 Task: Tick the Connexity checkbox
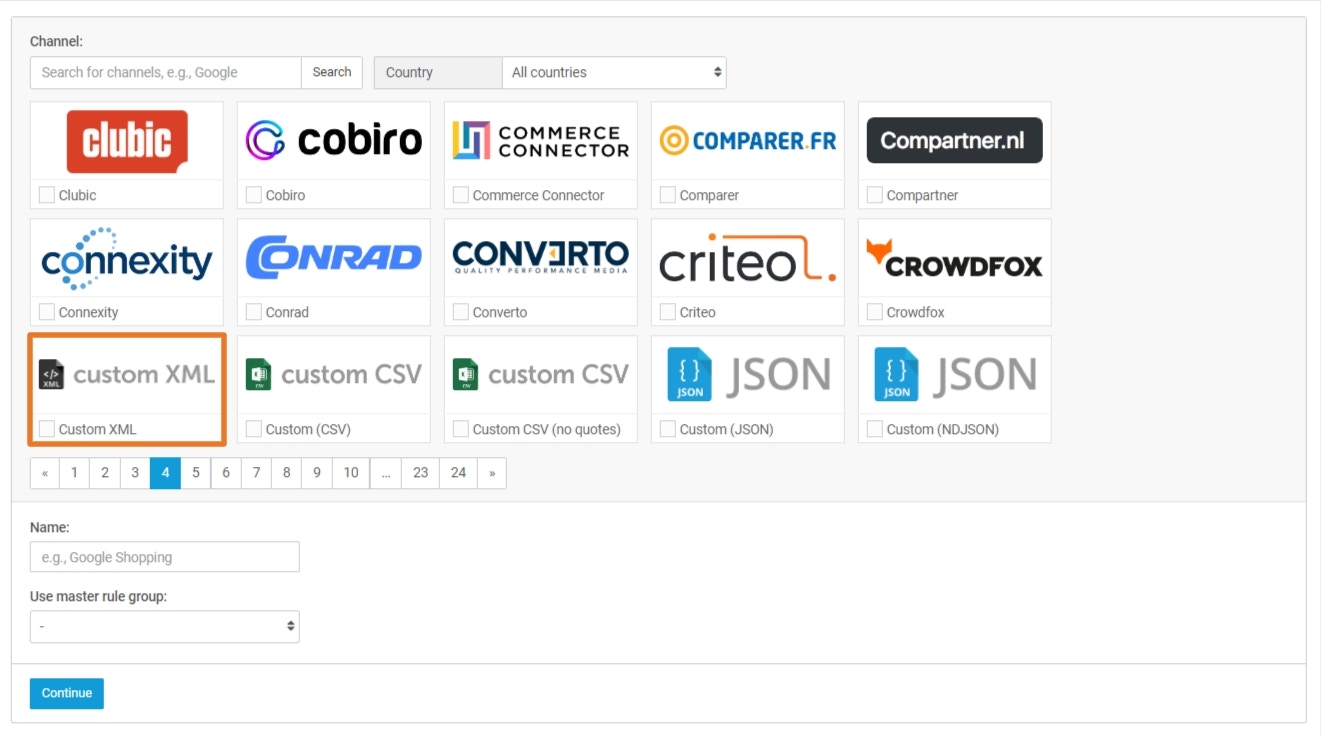coord(47,312)
